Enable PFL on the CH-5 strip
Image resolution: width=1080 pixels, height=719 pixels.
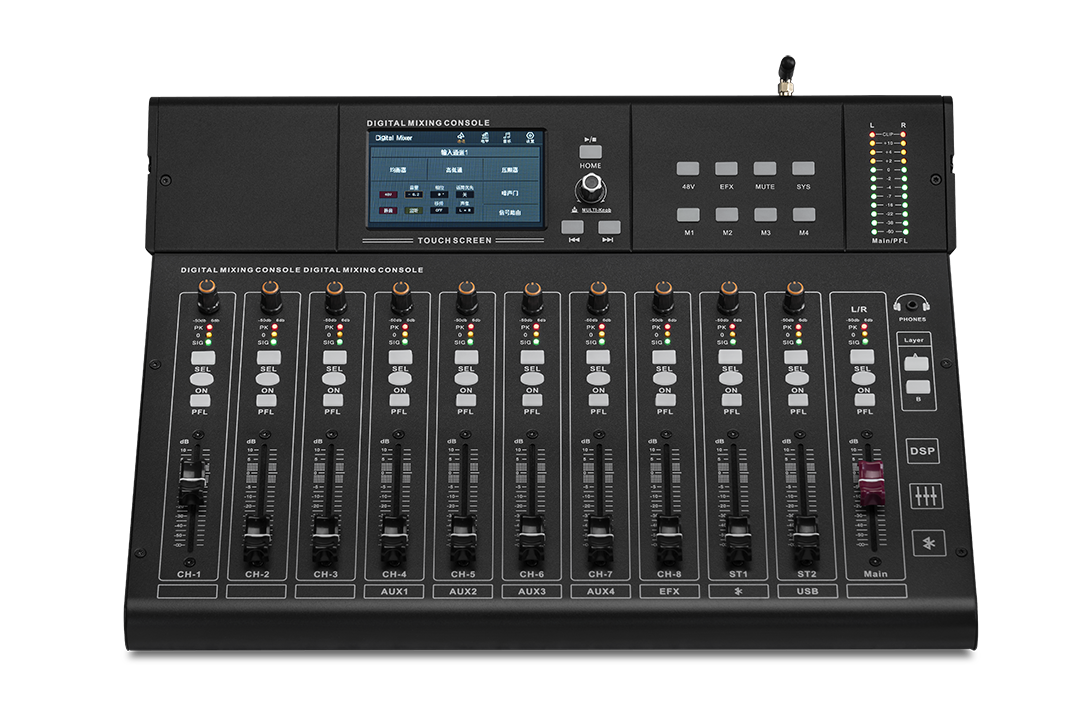pos(466,401)
